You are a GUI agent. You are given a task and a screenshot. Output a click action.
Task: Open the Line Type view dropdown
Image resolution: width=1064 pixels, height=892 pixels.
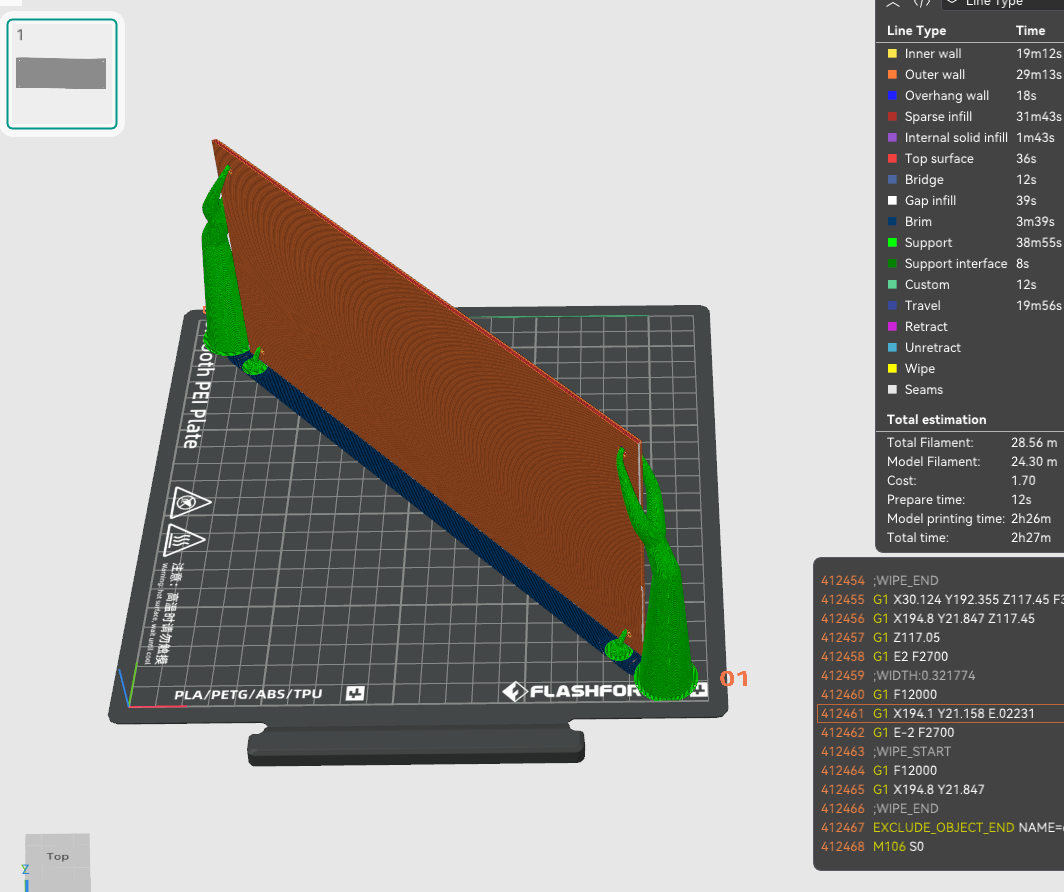tap(1003, 3)
